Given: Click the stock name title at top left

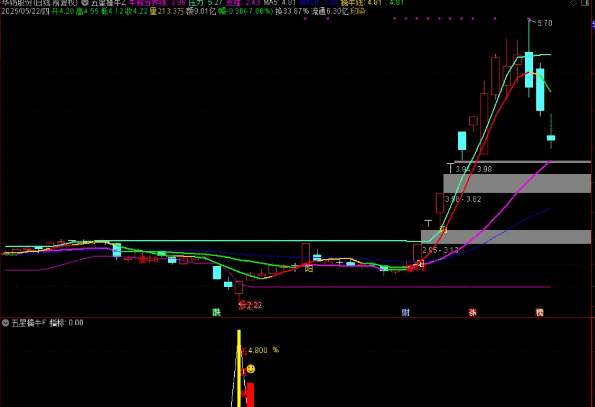Looking at the screenshot, I should click(39, 3).
